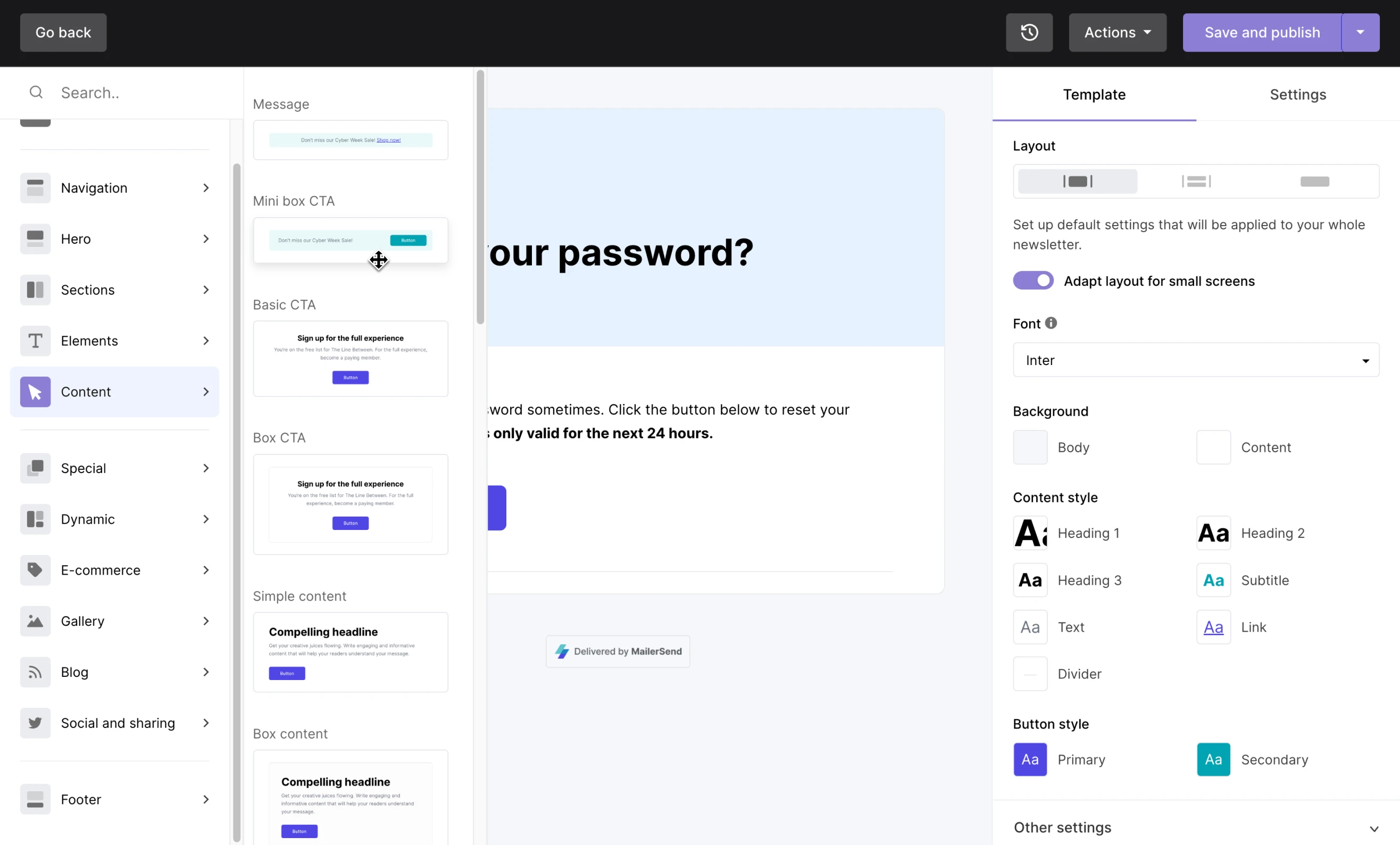The width and height of the screenshot is (1400, 845).
Task: Click the Elements T icon
Action: click(x=35, y=341)
